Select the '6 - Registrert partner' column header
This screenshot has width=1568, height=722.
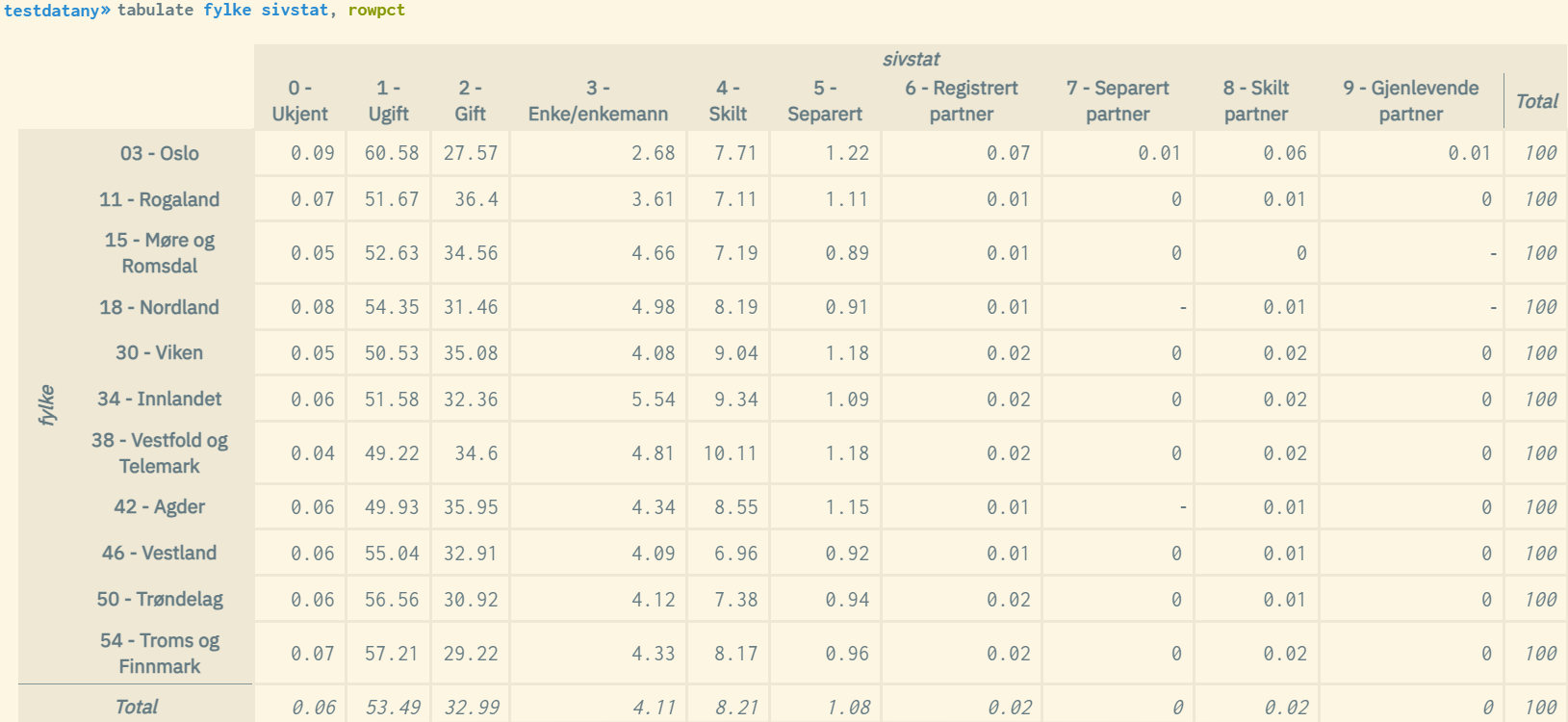pyautogui.click(x=961, y=101)
